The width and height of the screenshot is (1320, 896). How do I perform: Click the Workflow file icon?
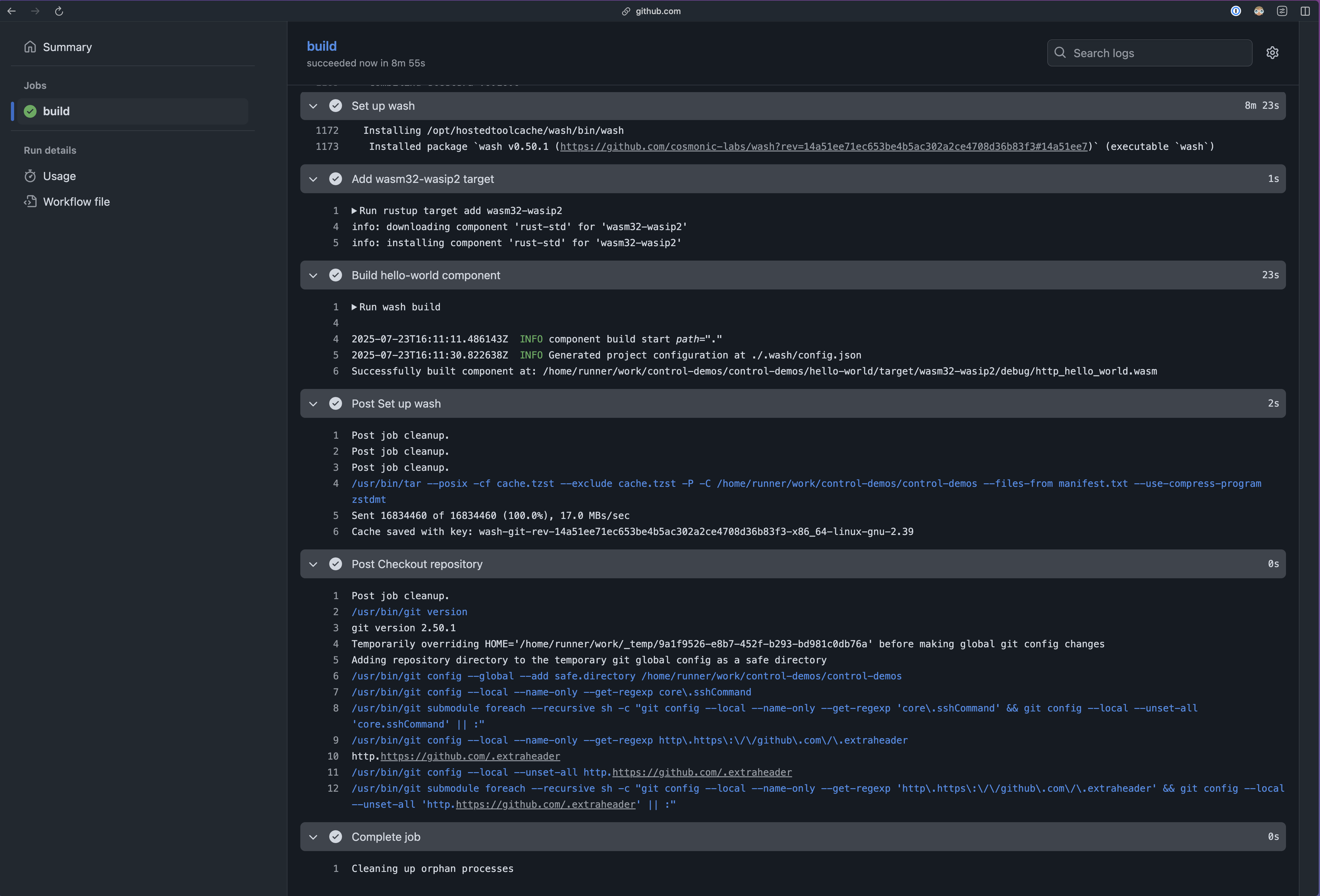(x=30, y=202)
